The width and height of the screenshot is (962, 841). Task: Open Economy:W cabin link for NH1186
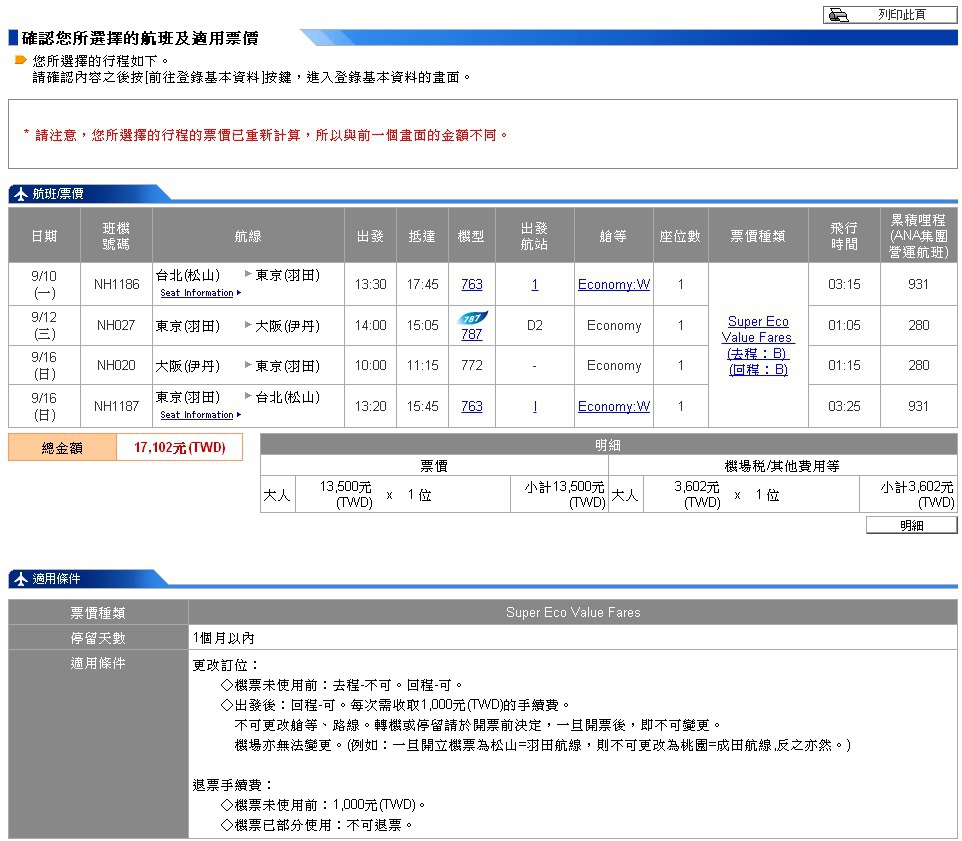pos(613,285)
